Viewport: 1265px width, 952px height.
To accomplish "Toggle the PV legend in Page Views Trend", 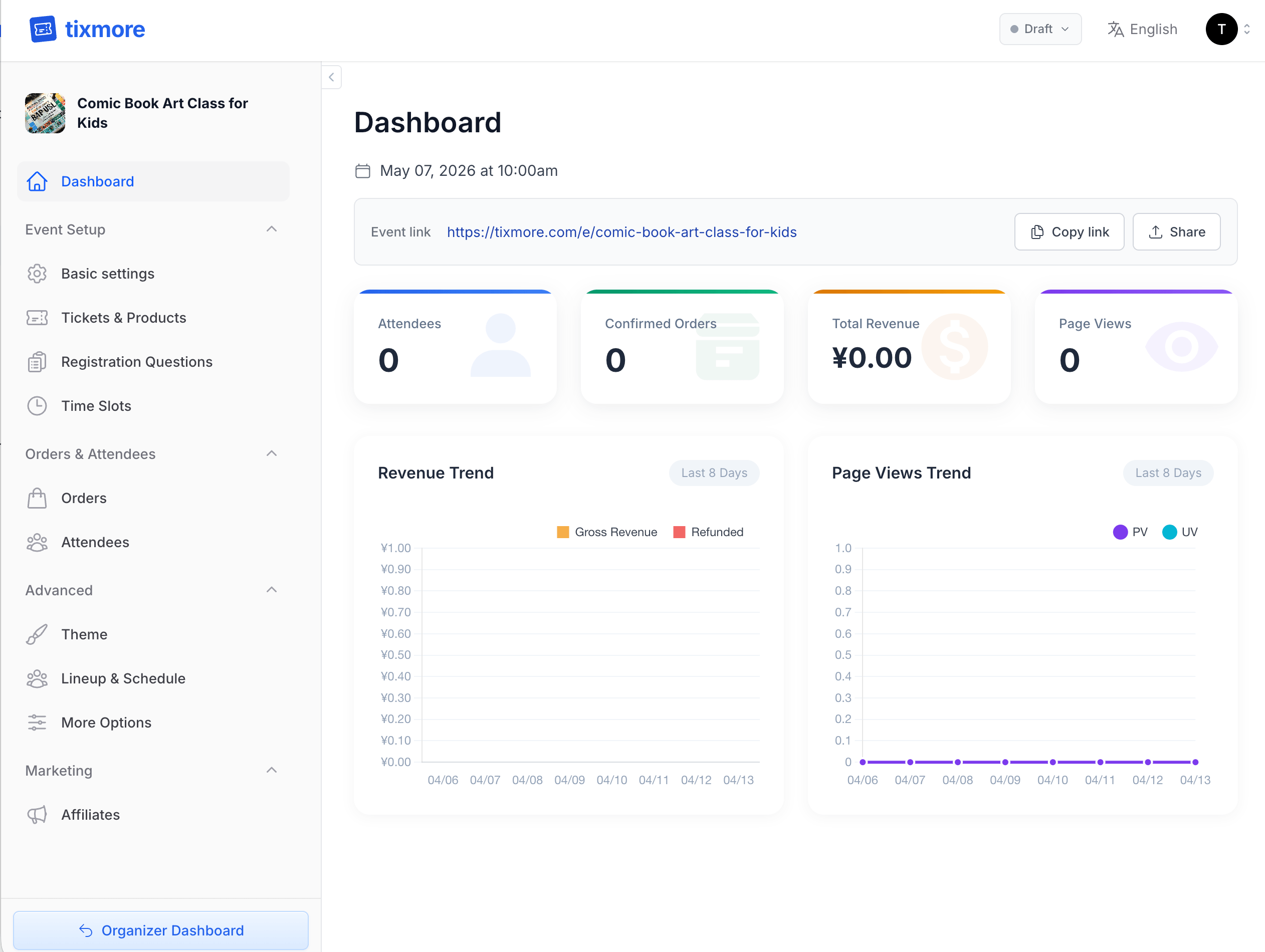I will point(1130,532).
